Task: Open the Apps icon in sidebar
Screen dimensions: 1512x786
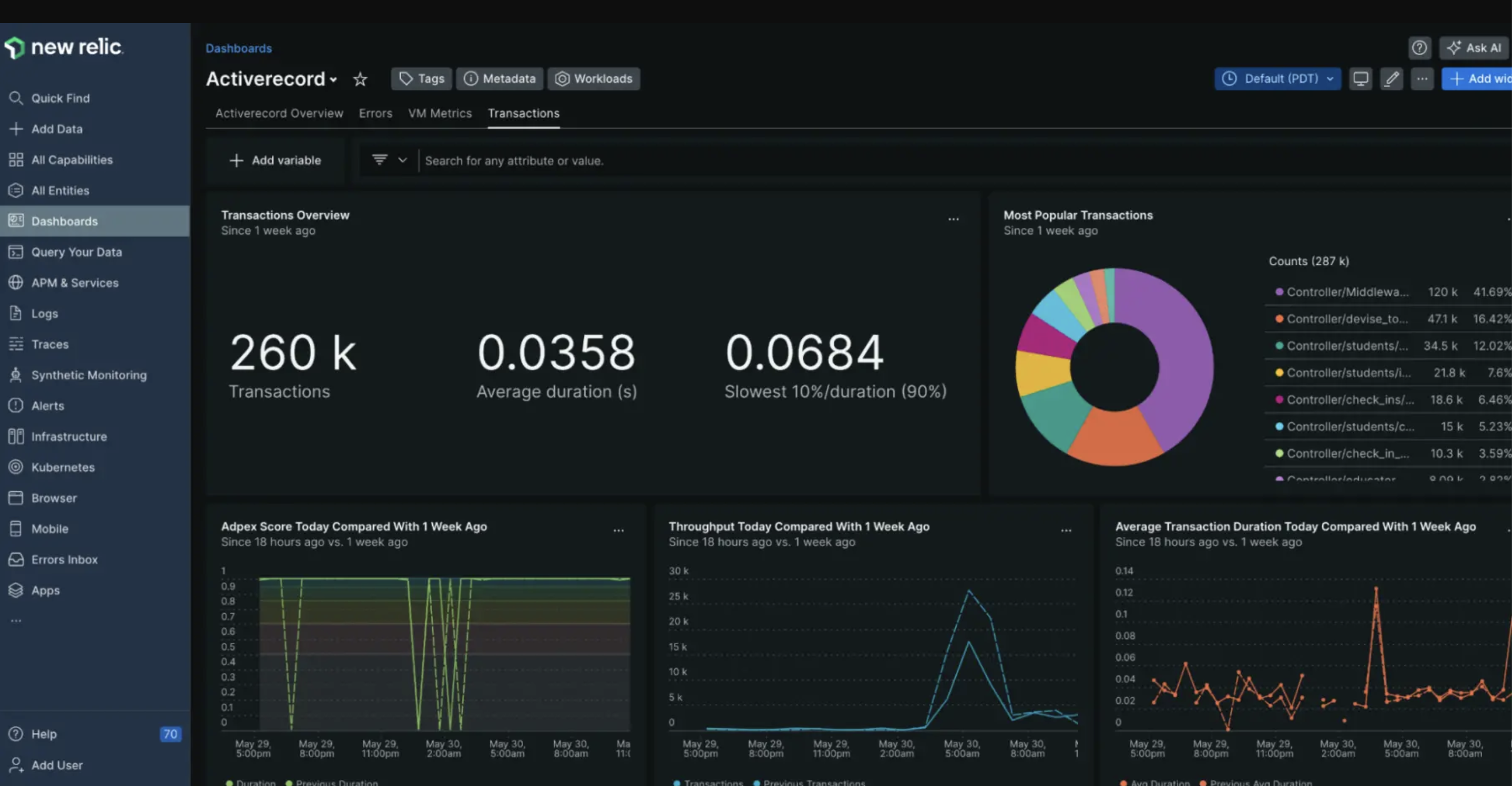Action: point(16,590)
